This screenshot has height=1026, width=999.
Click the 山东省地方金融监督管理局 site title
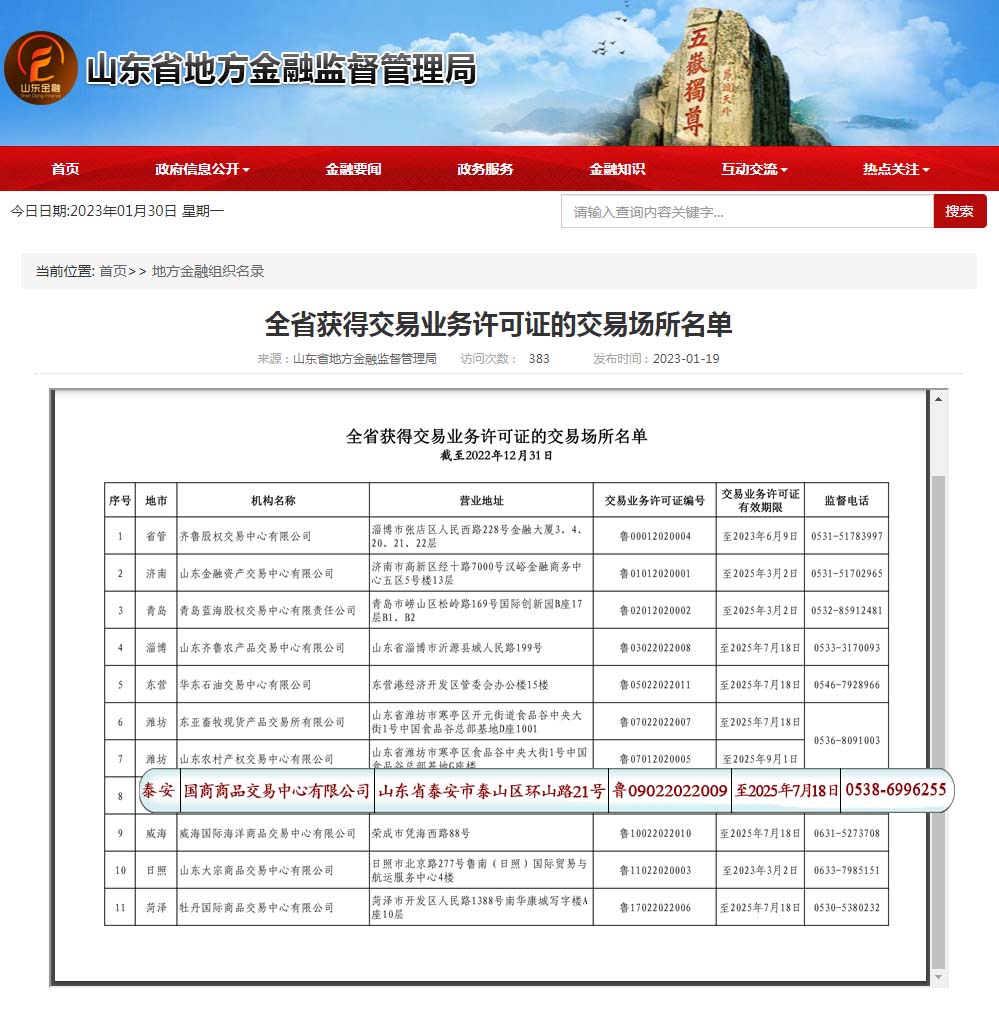pyautogui.click(x=281, y=69)
